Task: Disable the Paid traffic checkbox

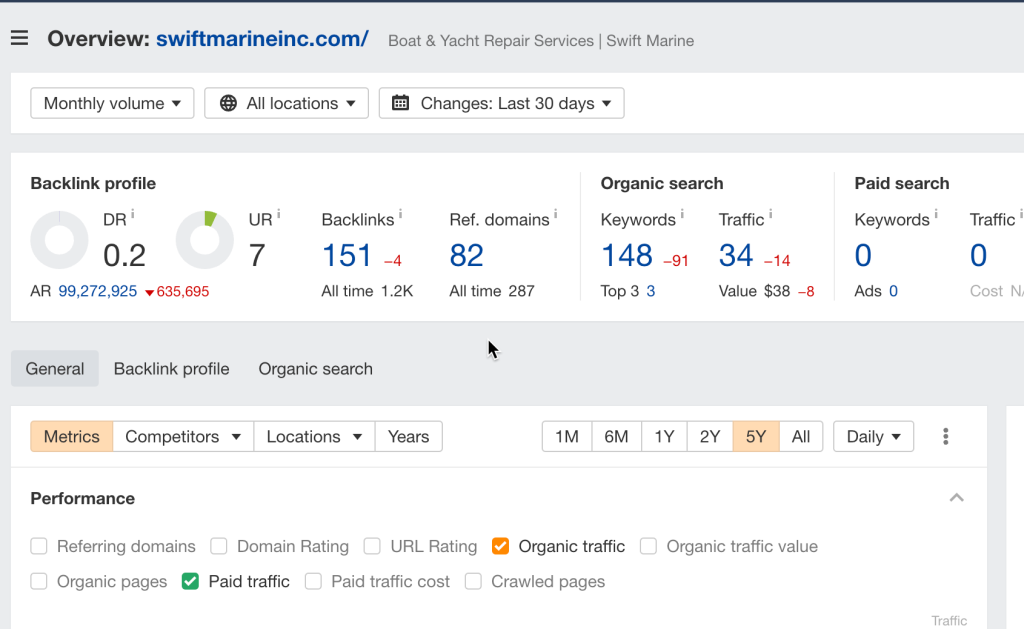Action: coord(190,581)
